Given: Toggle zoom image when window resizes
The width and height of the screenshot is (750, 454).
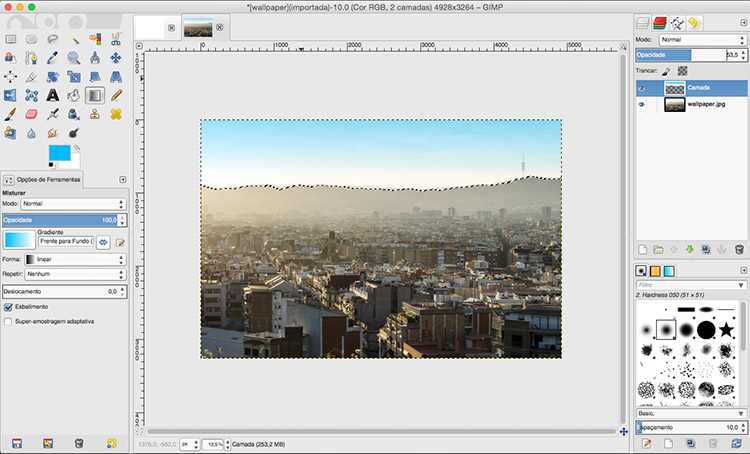Looking at the screenshot, I should pos(623,47).
